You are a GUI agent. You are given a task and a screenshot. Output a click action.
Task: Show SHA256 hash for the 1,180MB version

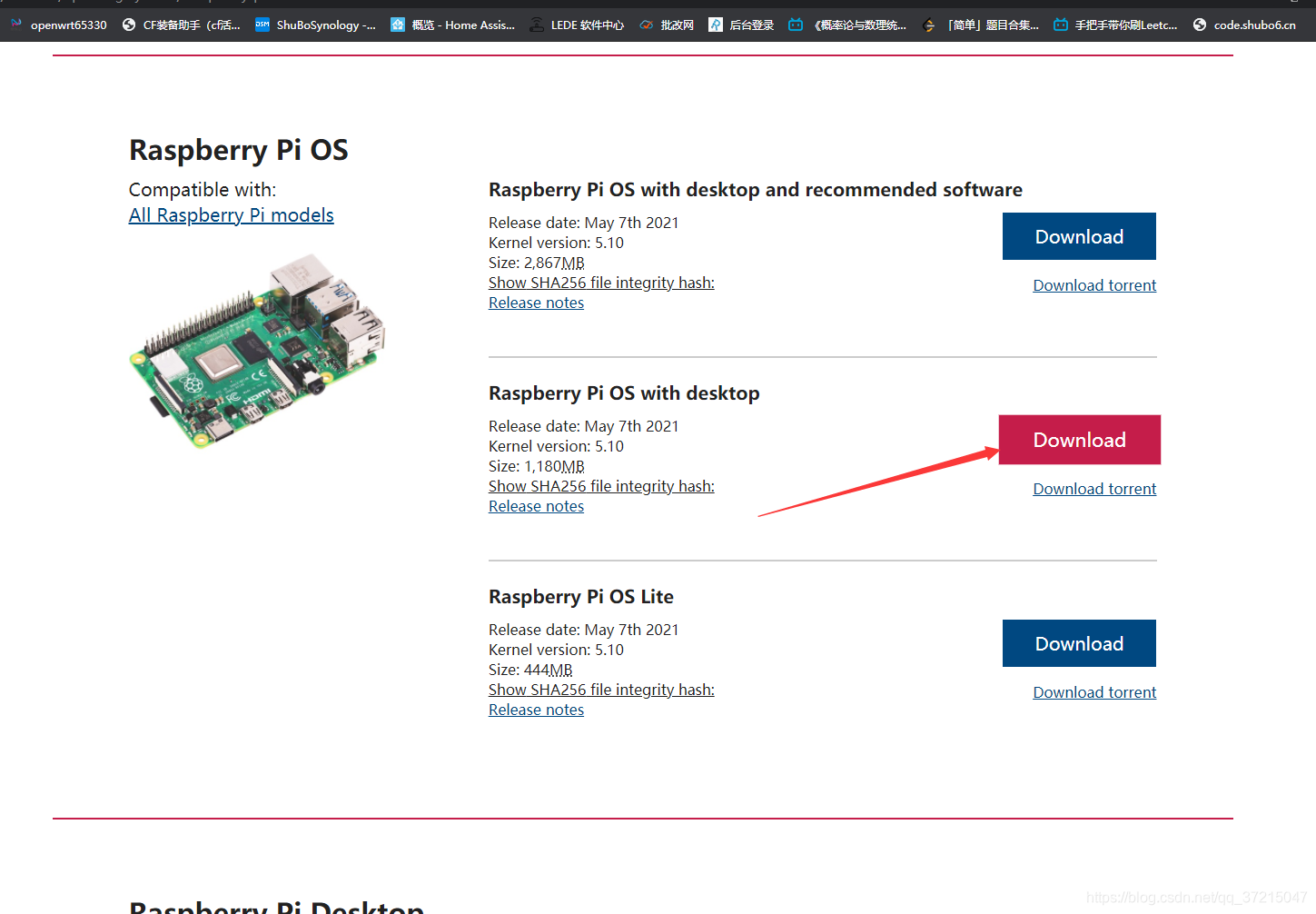601,486
